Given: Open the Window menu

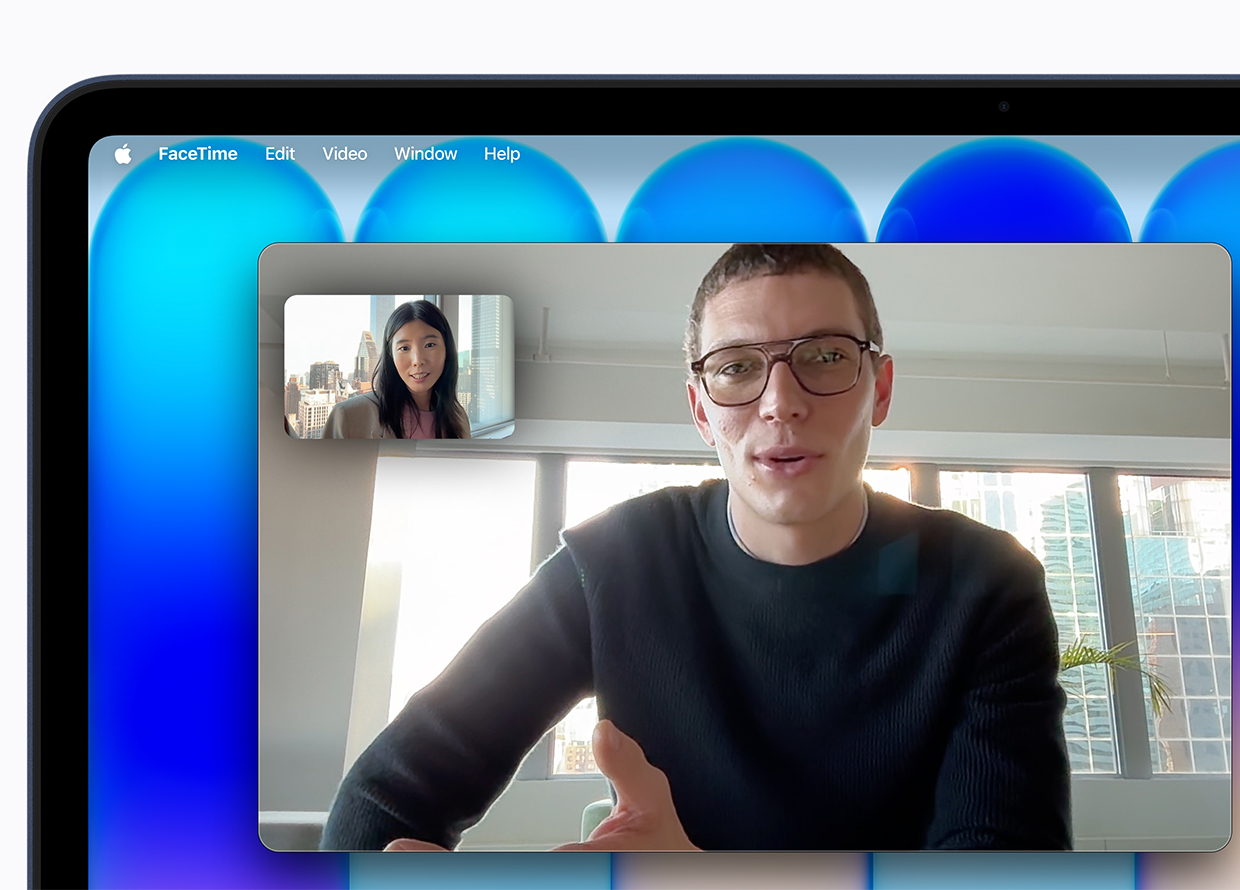Looking at the screenshot, I should point(426,154).
